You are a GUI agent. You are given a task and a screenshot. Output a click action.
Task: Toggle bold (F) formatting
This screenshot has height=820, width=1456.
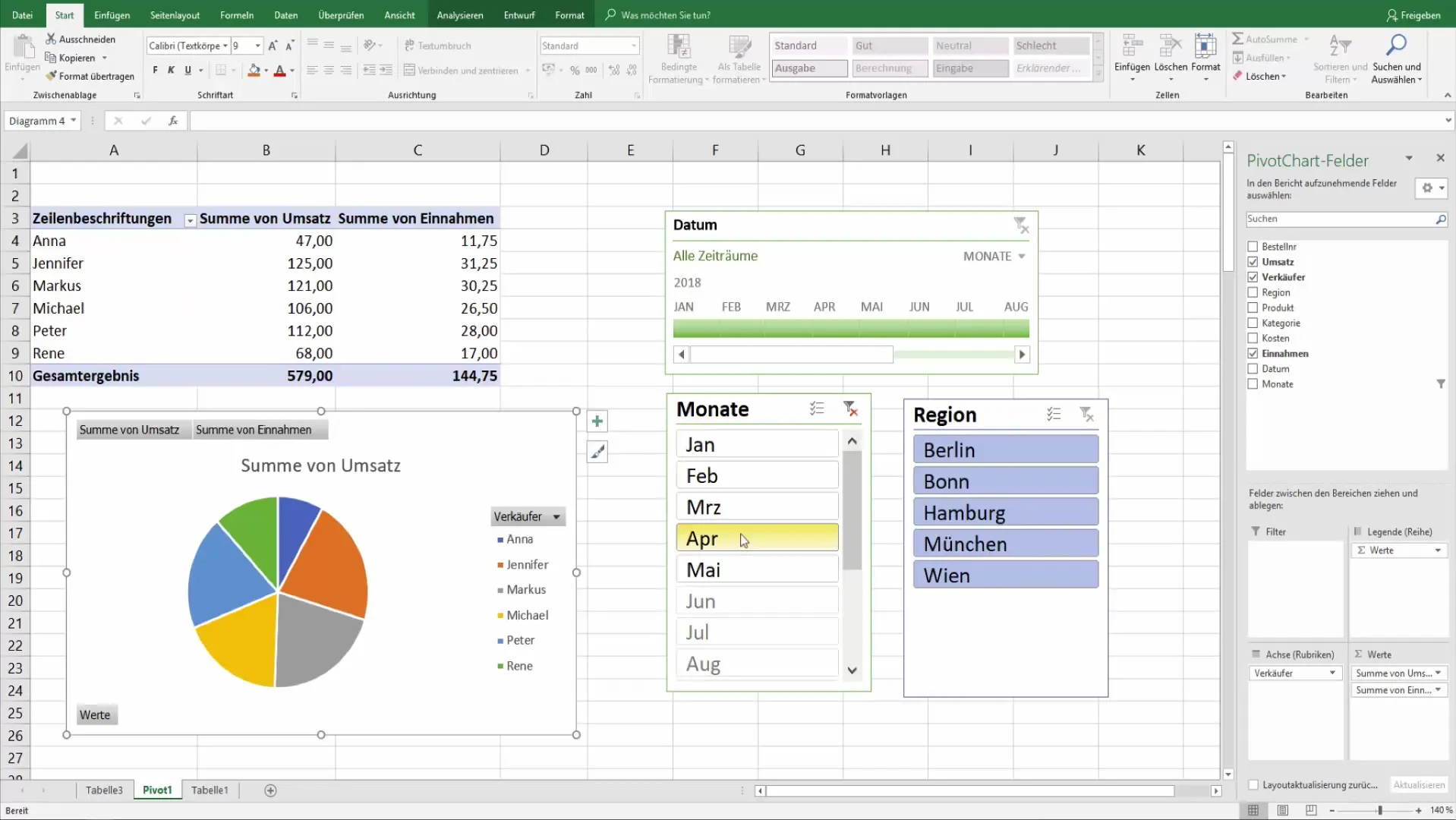(155, 70)
